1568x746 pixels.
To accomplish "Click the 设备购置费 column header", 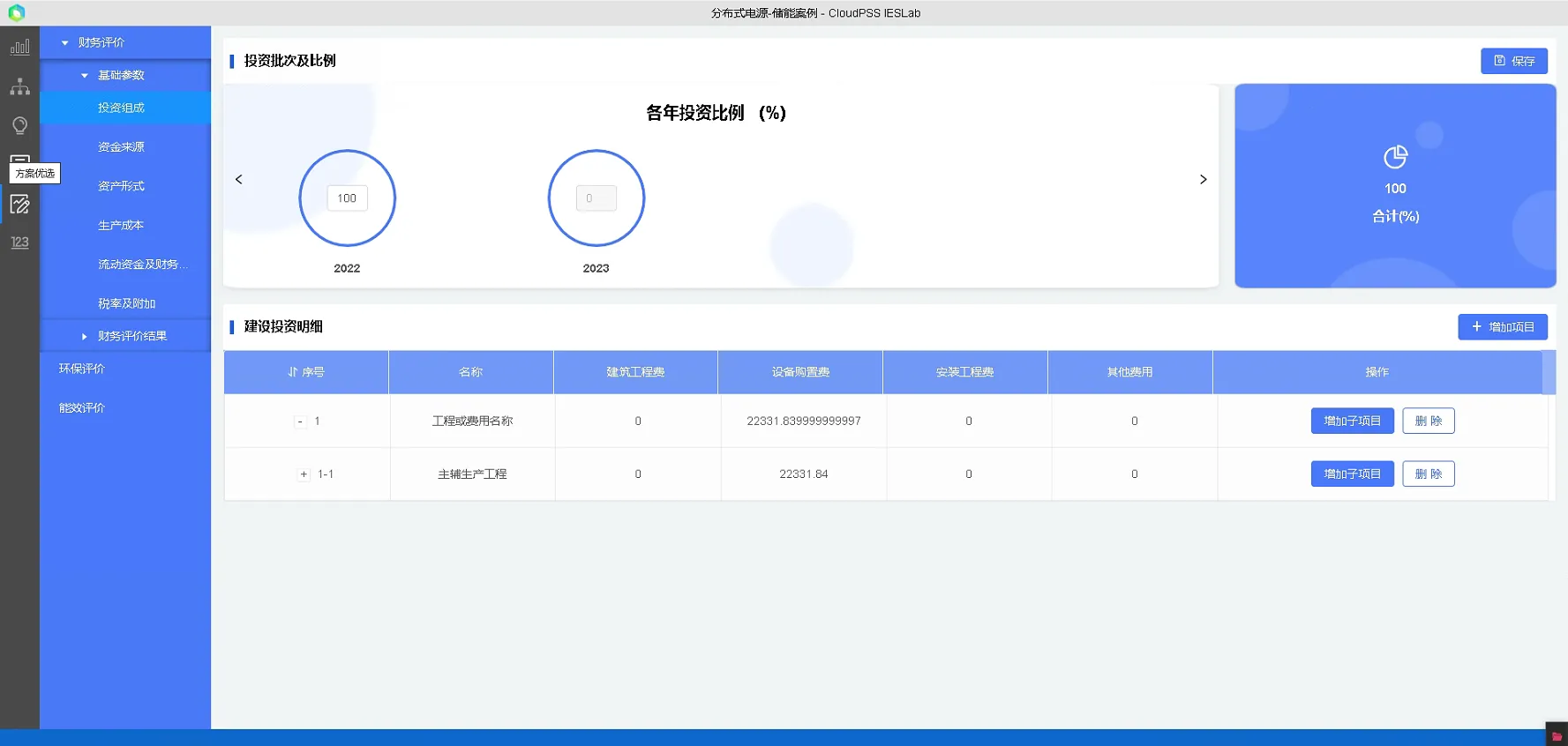I will [x=800, y=372].
